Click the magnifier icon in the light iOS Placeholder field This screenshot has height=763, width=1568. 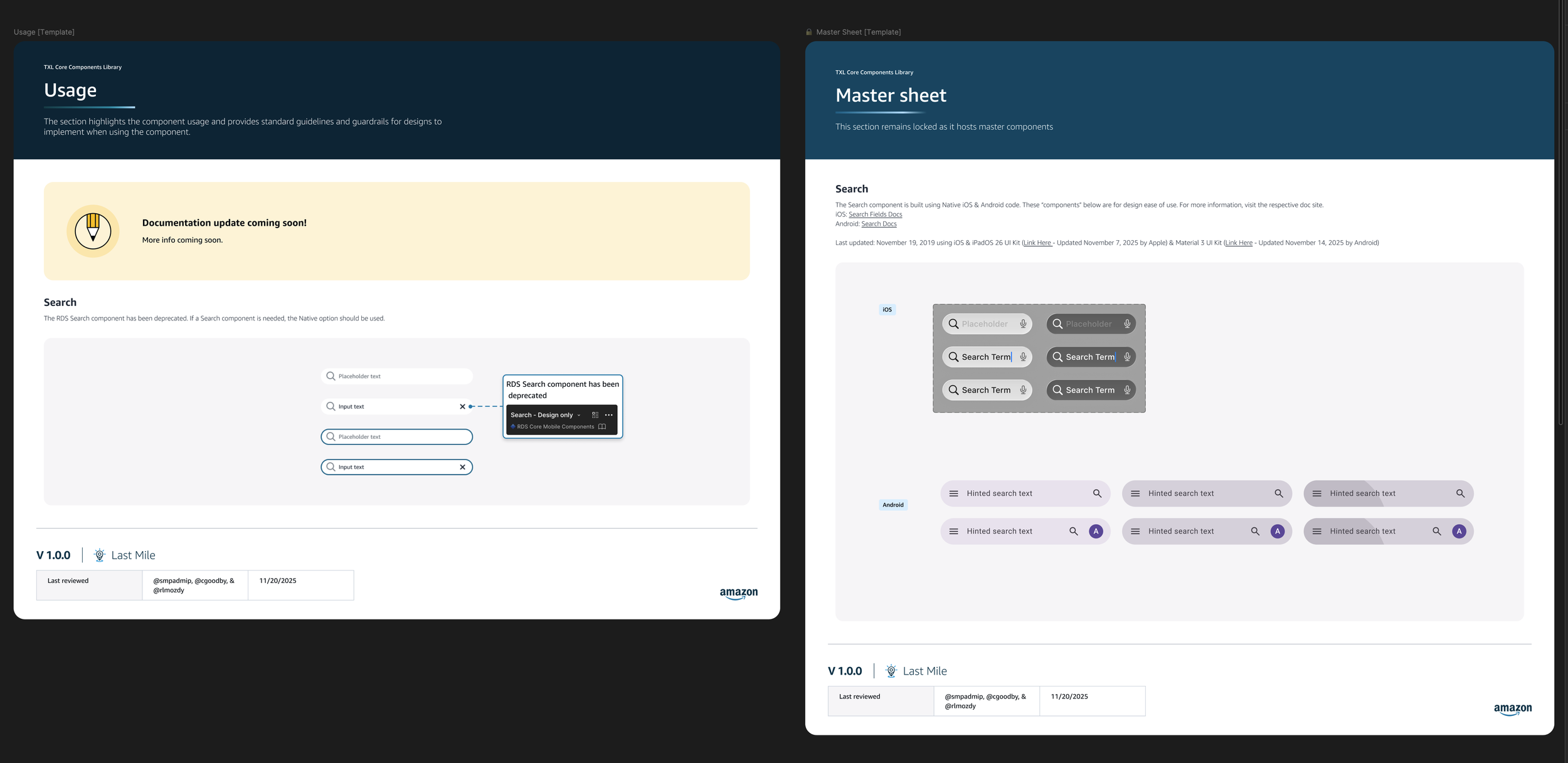coord(953,324)
